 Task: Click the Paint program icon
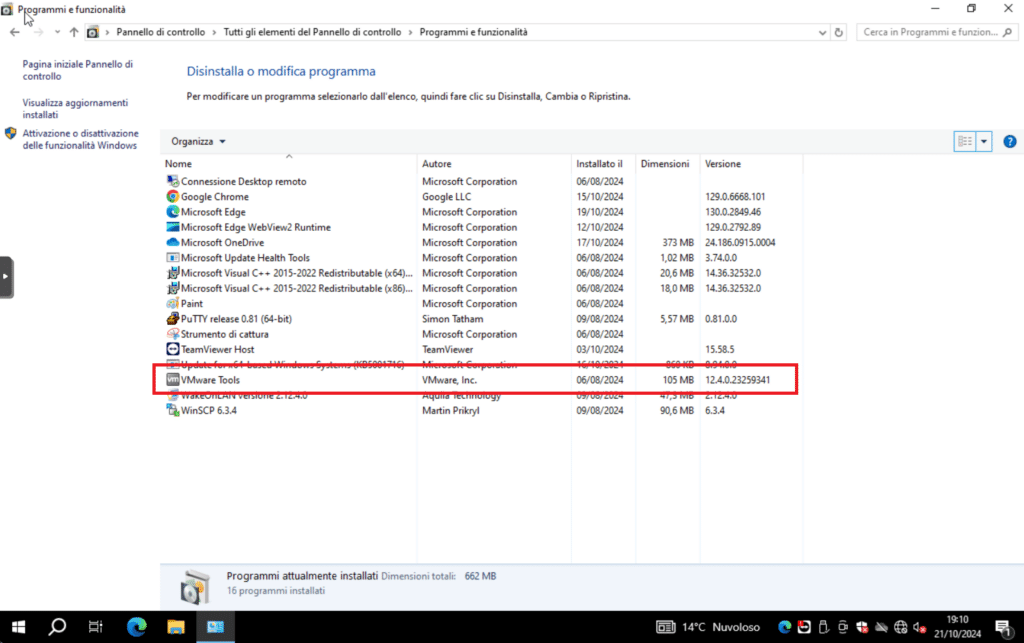click(x=172, y=304)
